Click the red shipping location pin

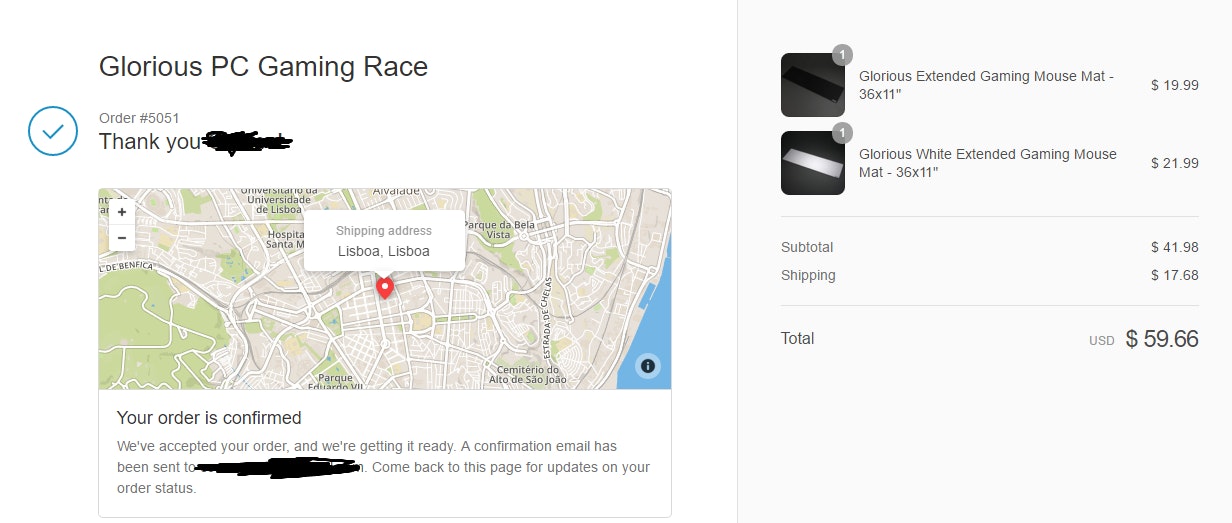384,287
